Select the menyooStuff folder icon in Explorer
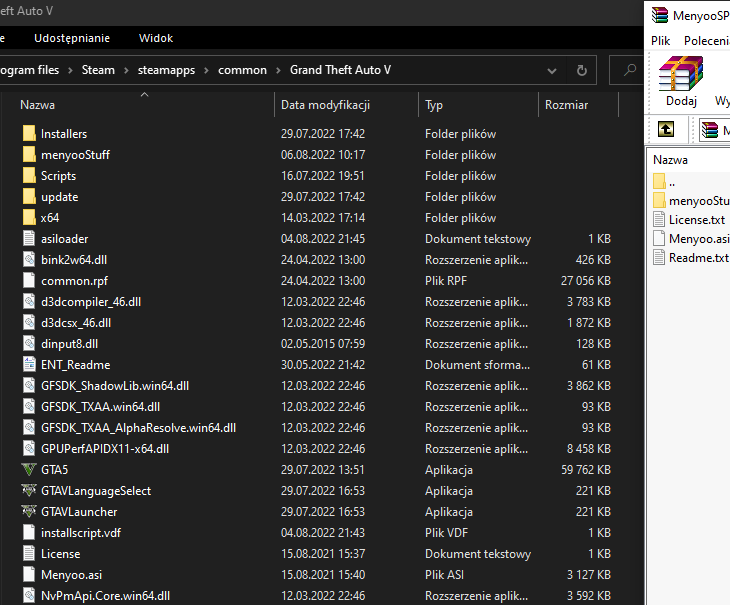 point(29,155)
